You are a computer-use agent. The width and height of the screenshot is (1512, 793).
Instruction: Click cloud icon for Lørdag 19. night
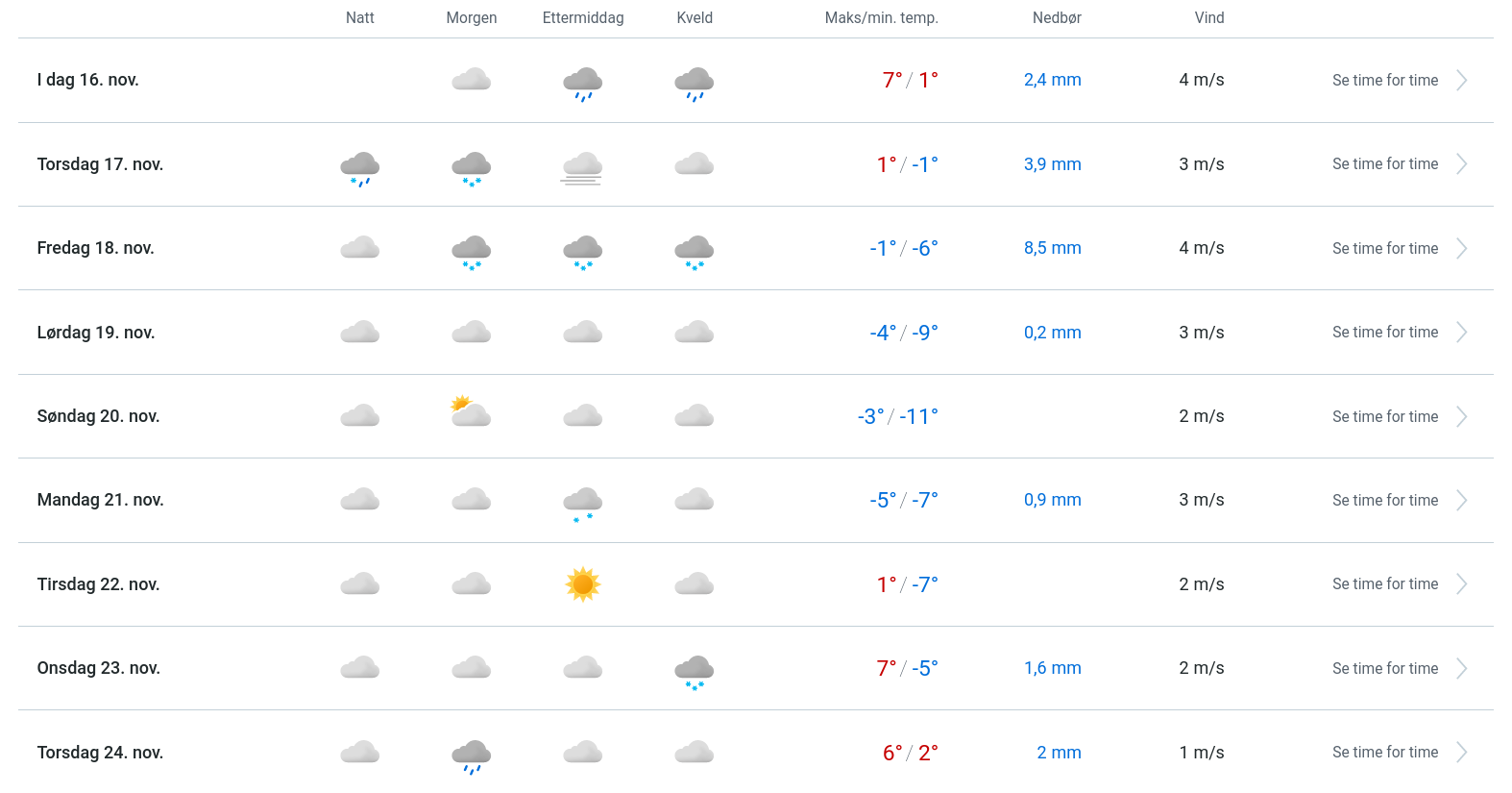(359, 333)
